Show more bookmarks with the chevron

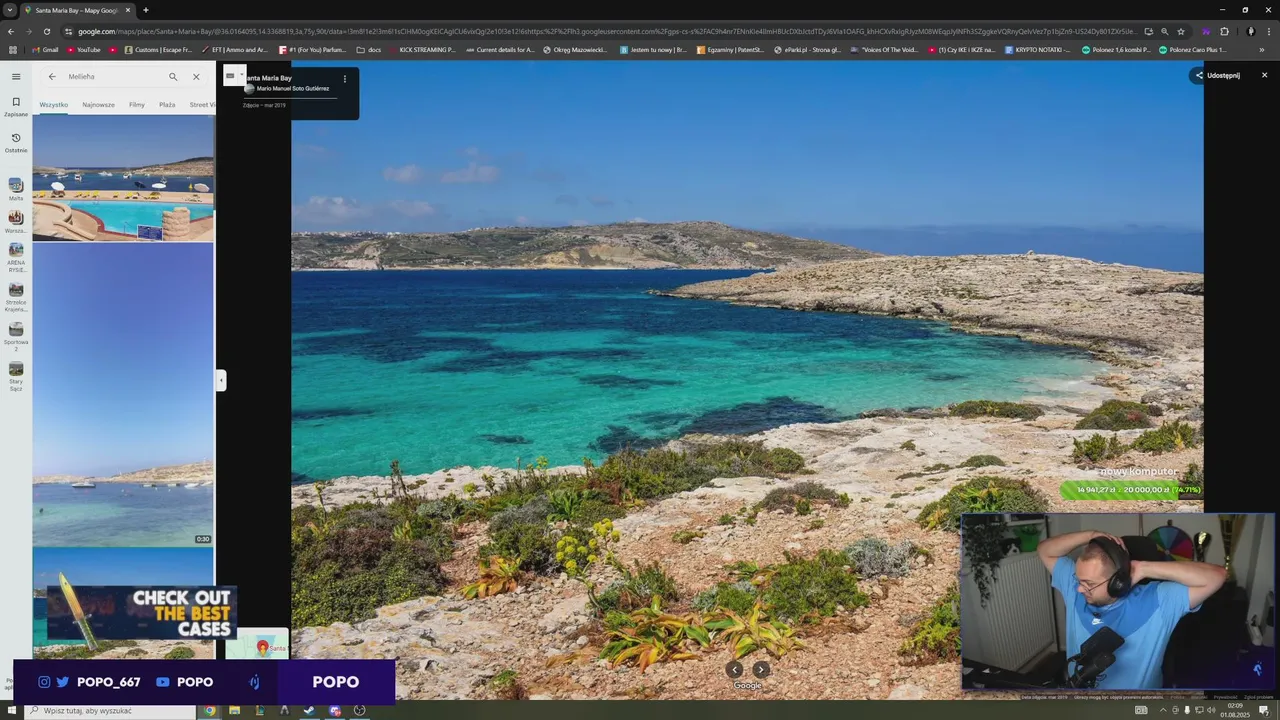coord(1260,49)
